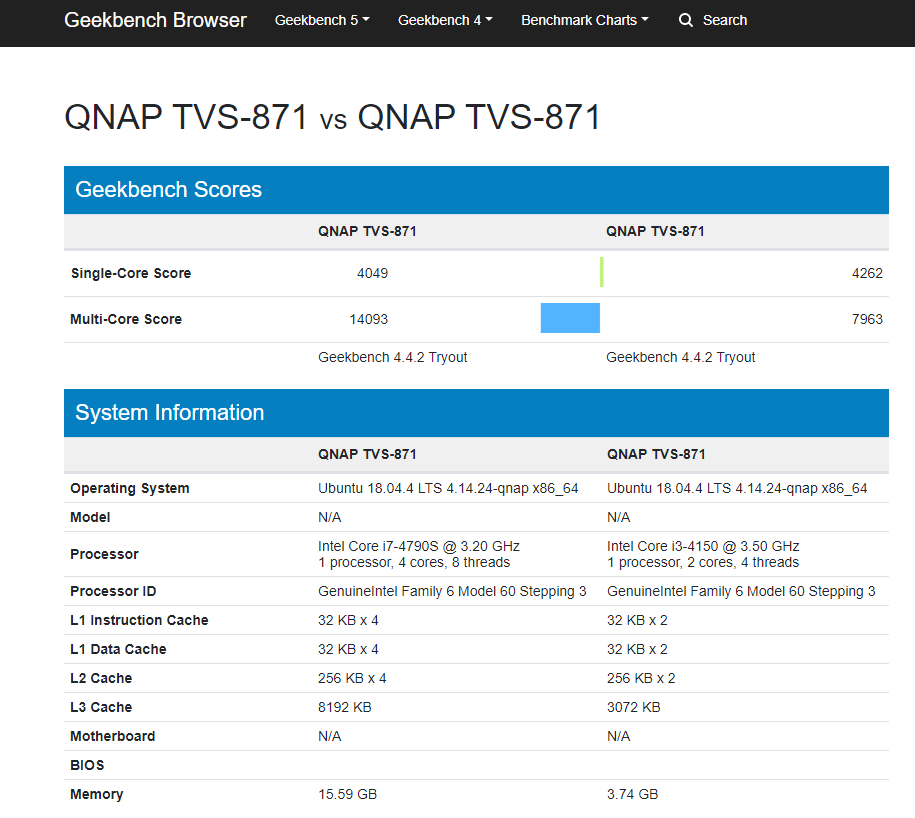This screenshot has width=915, height=818.
Task: Select the 256 KB x 4 L2 cache value
Action: pos(352,678)
